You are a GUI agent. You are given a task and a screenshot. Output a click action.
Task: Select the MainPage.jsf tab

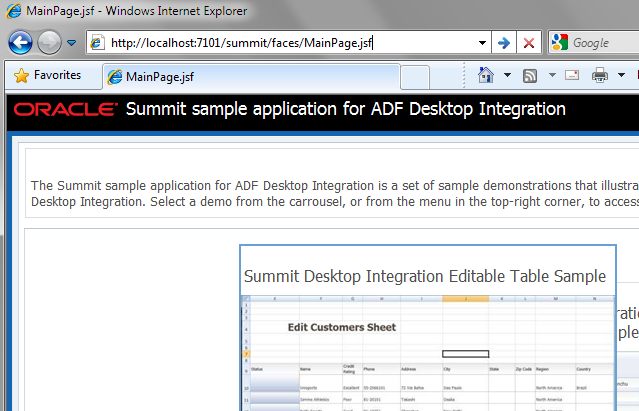click(251, 77)
